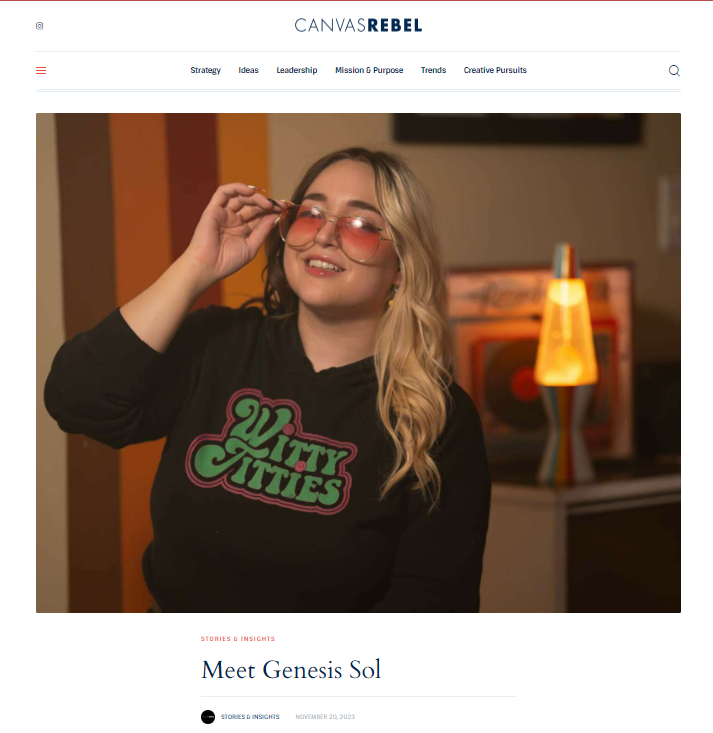Screen dimensions: 713x733
Task: Click the Meet Genesis Sol headline
Action: pyautogui.click(x=291, y=669)
